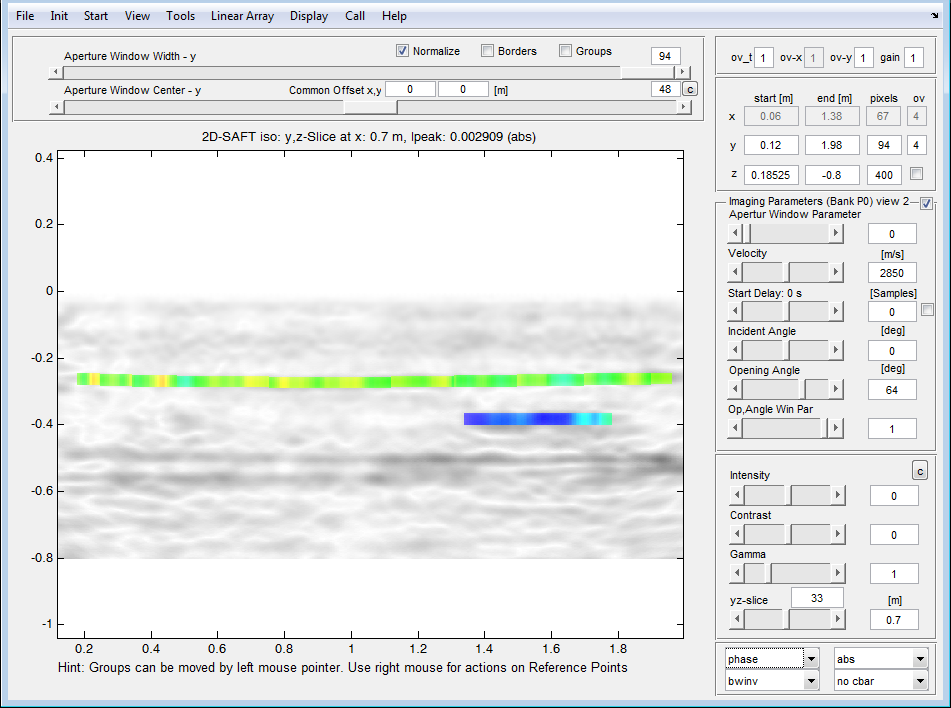Click the Start Delay slider's left arrow

tap(735, 311)
